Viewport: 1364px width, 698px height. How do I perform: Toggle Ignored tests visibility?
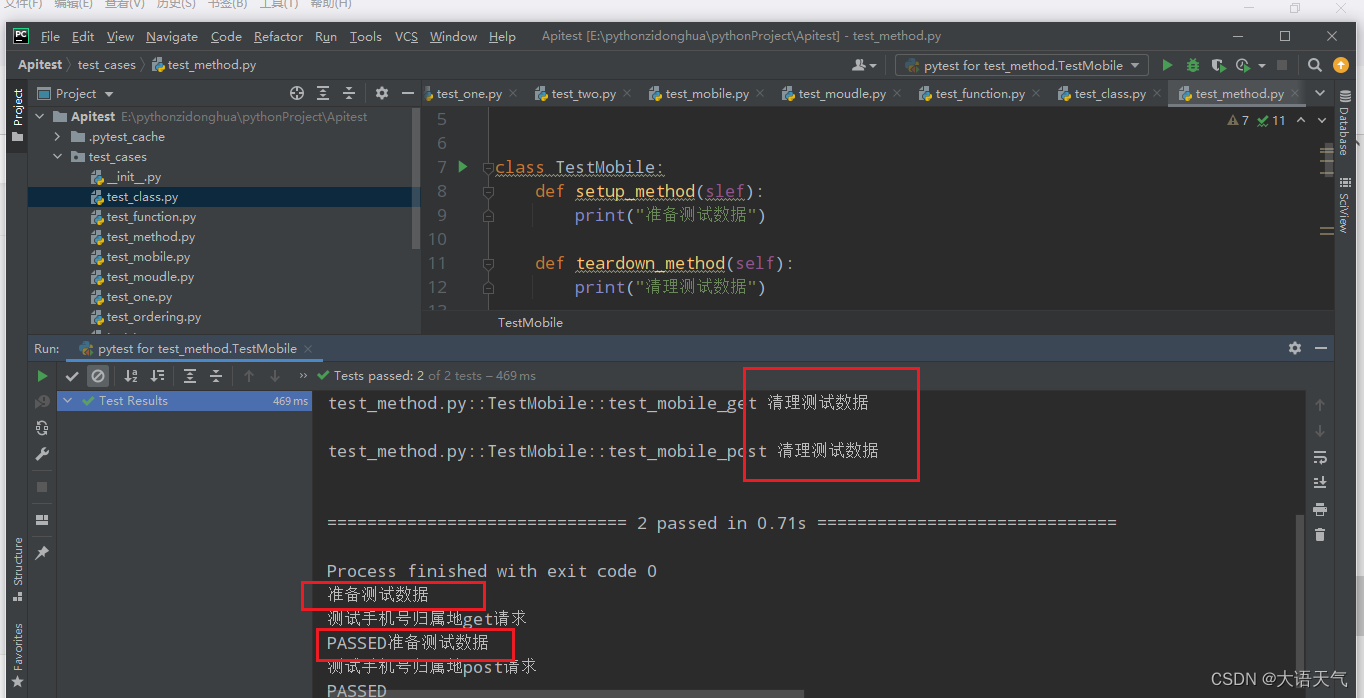(98, 376)
